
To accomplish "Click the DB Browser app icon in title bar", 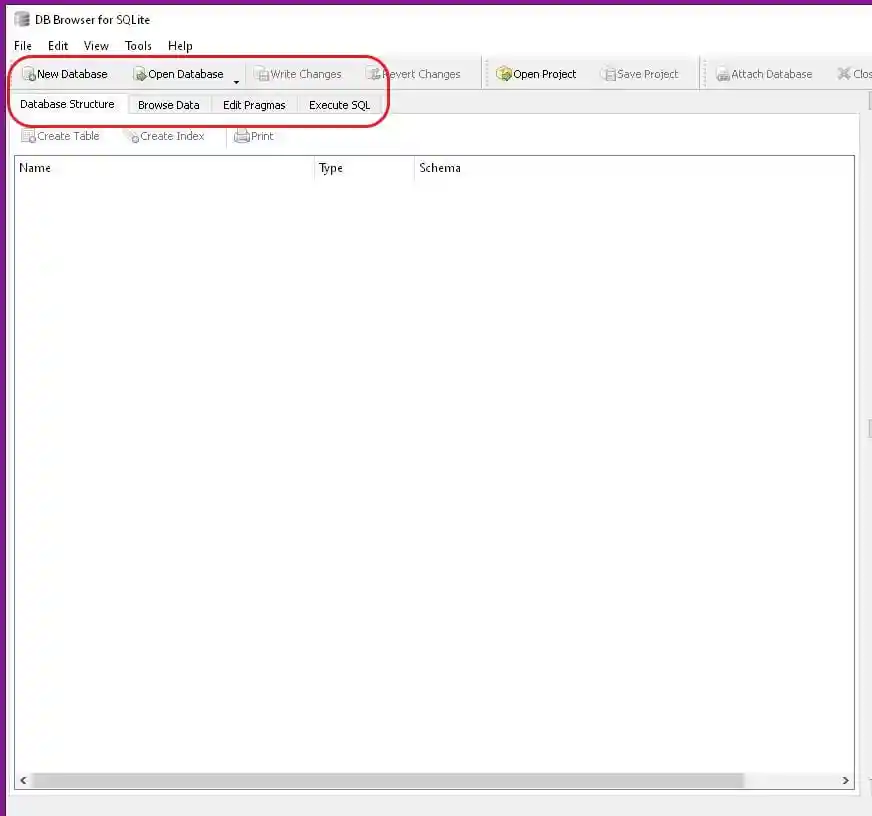I will coord(22,19).
